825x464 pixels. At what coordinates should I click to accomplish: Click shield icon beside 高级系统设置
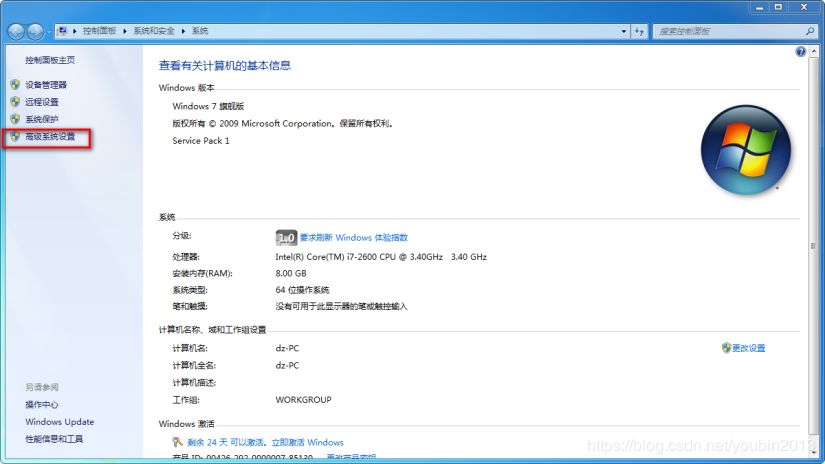pyautogui.click(x=15, y=136)
